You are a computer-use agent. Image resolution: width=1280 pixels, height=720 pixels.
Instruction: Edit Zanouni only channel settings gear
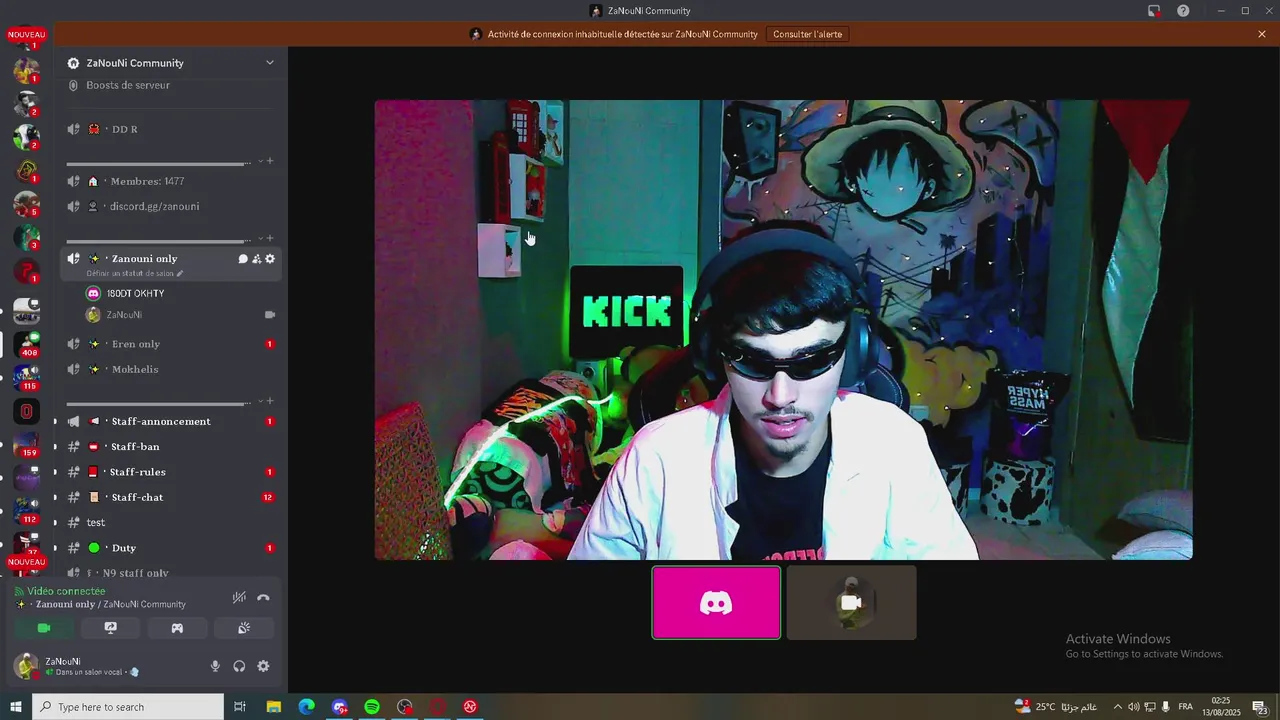coord(270,259)
